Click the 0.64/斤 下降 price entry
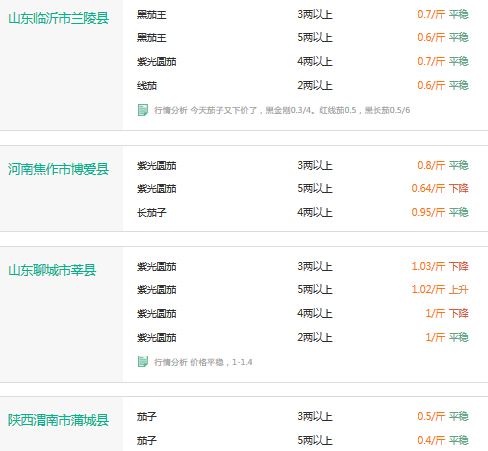Image resolution: width=488 pixels, height=451 pixels. click(440, 188)
